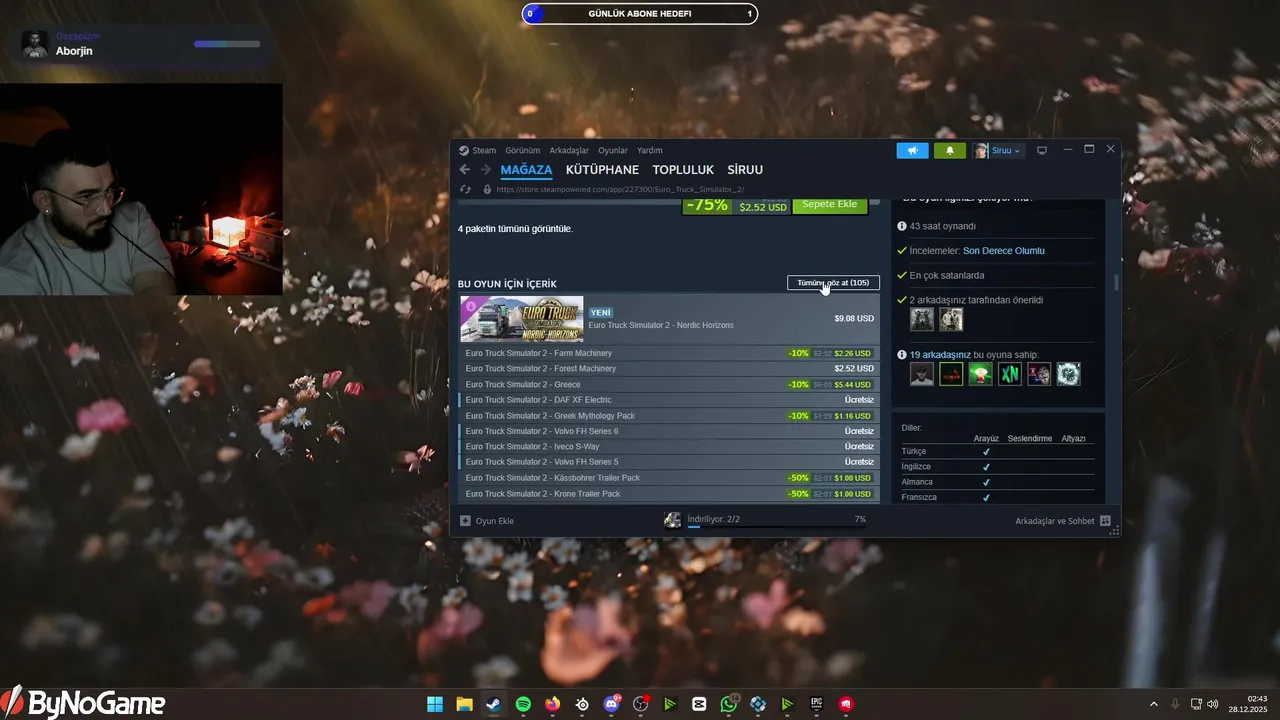1280x720 pixels.
Task: Open the SİRUU profile tab
Action: point(745,170)
